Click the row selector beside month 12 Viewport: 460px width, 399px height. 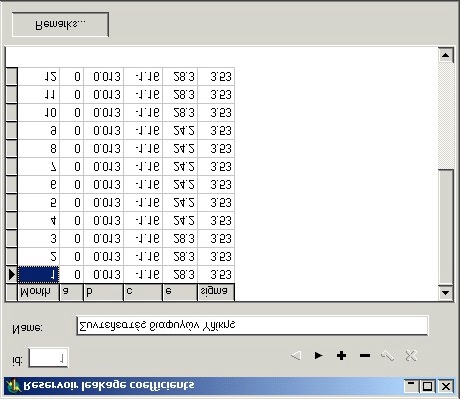[12, 77]
